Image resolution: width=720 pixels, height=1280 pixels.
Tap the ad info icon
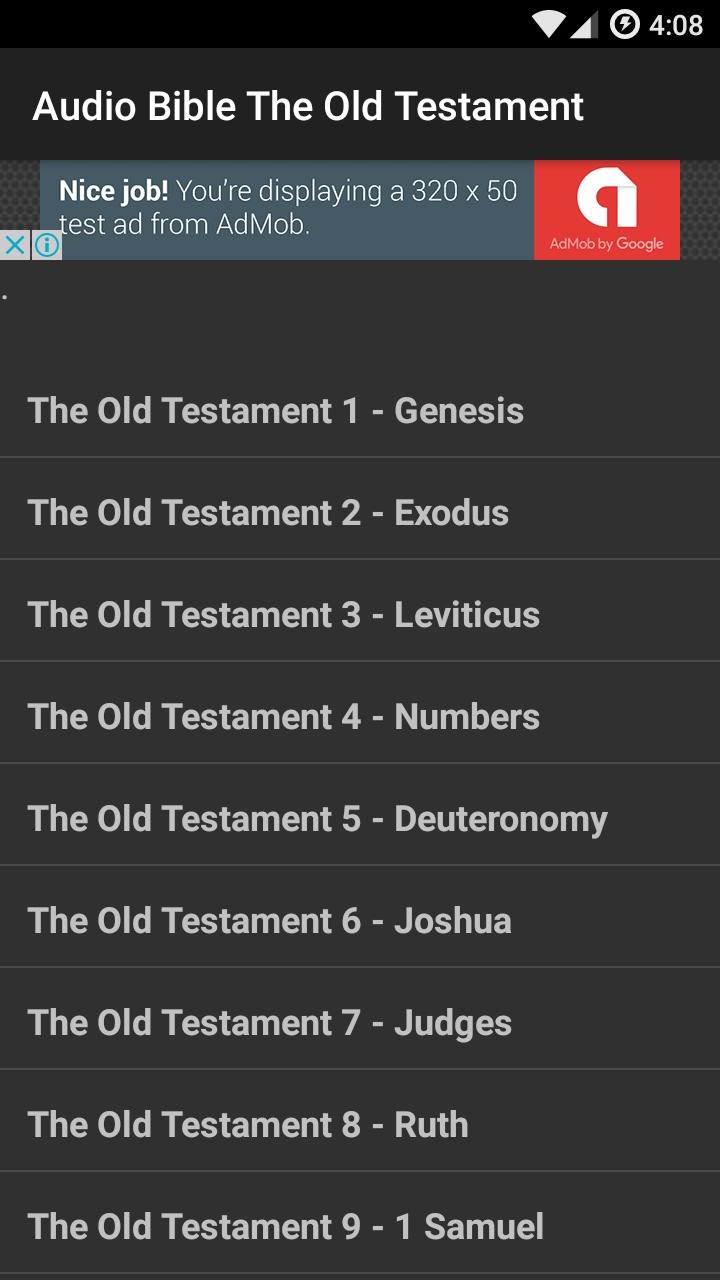click(47, 245)
